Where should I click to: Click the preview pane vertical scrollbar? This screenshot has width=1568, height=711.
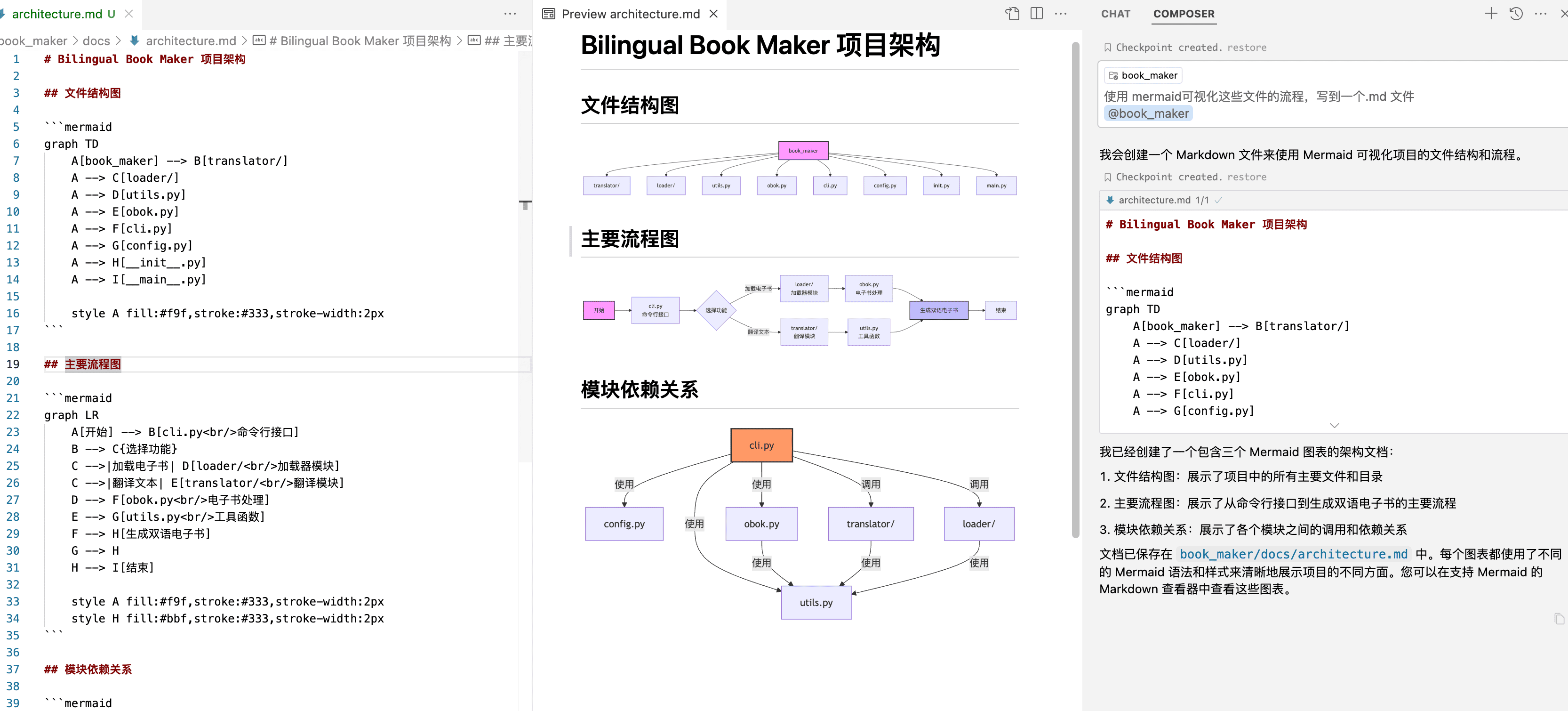tap(1075, 290)
